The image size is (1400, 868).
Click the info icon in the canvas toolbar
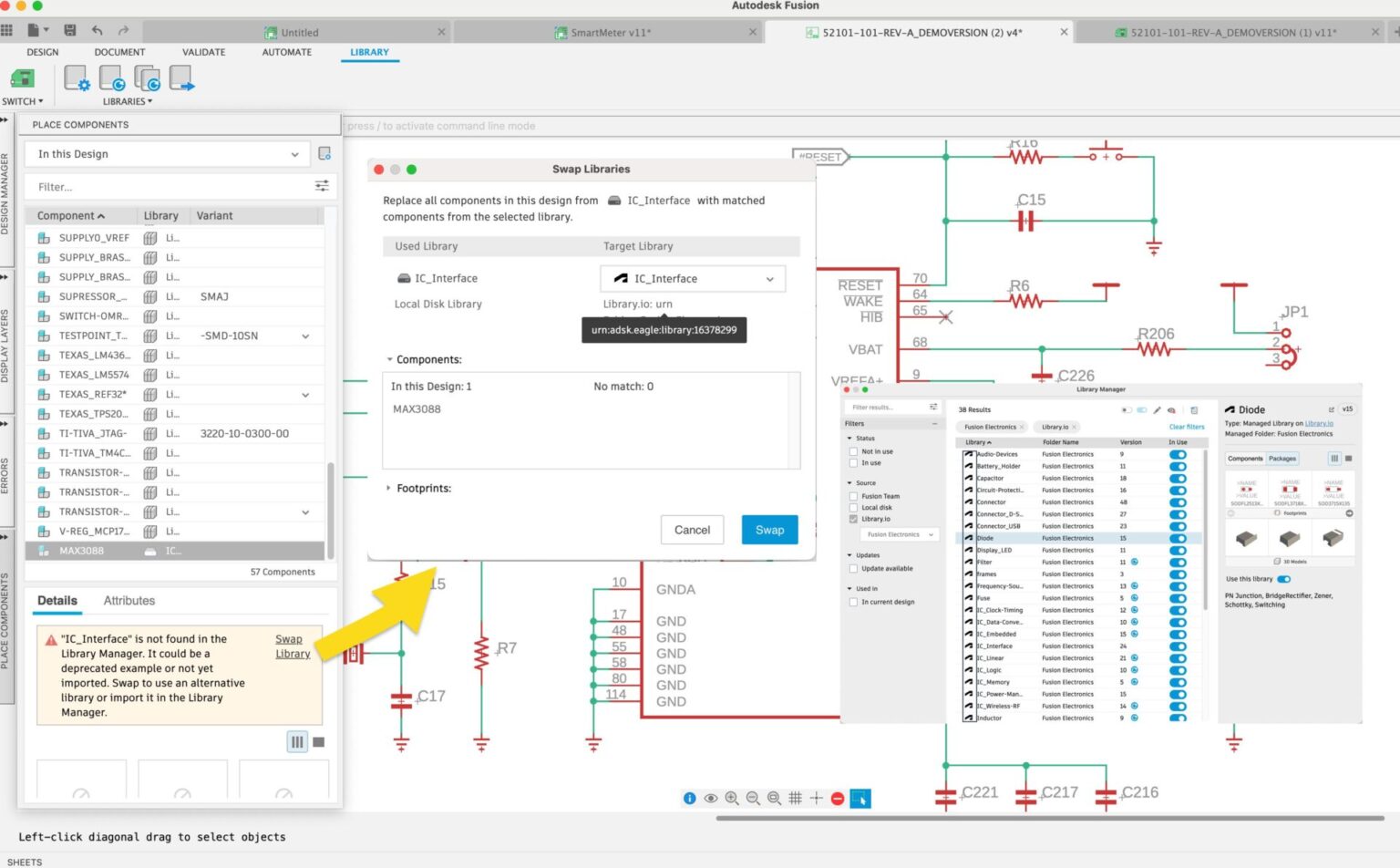pyautogui.click(x=689, y=798)
